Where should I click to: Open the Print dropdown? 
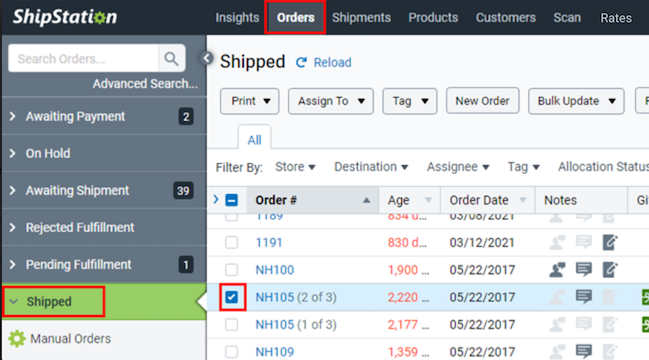(250, 101)
